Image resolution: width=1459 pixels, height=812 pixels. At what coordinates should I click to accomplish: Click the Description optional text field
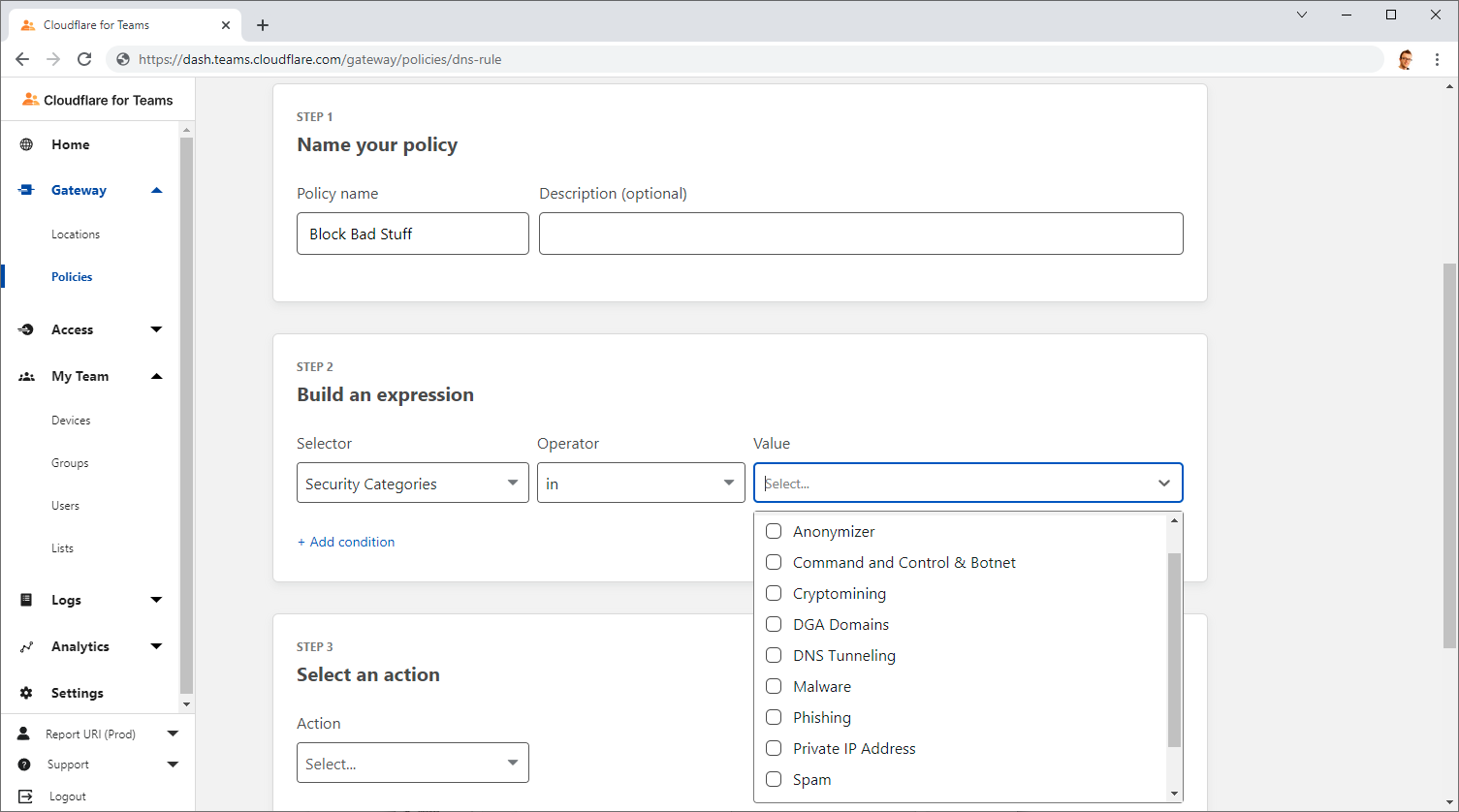coord(860,234)
